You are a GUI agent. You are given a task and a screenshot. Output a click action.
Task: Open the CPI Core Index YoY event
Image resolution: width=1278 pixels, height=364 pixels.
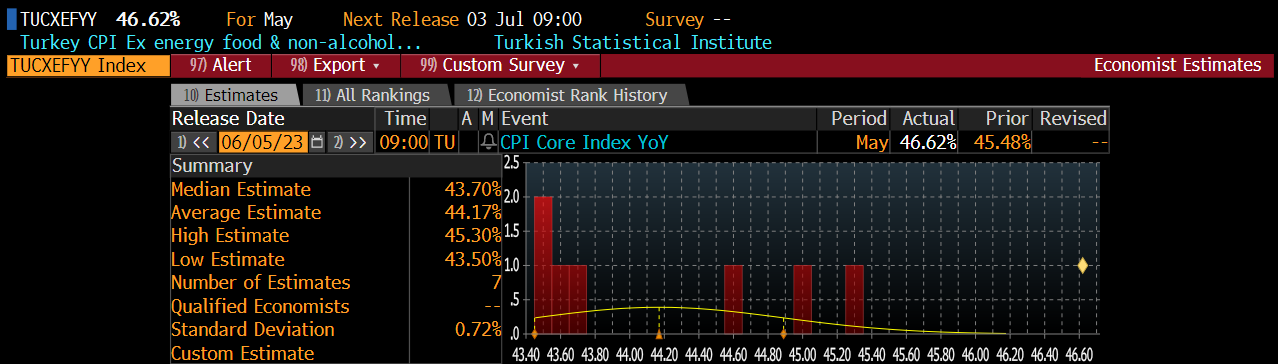click(x=584, y=142)
